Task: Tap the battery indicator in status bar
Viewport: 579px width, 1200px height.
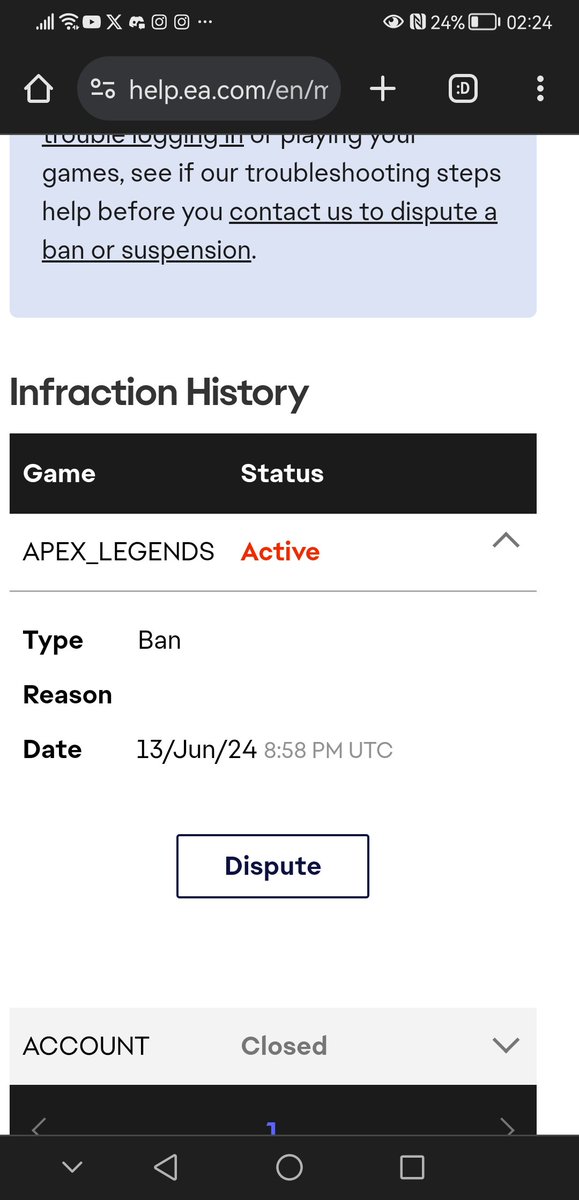Action: (484, 22)
